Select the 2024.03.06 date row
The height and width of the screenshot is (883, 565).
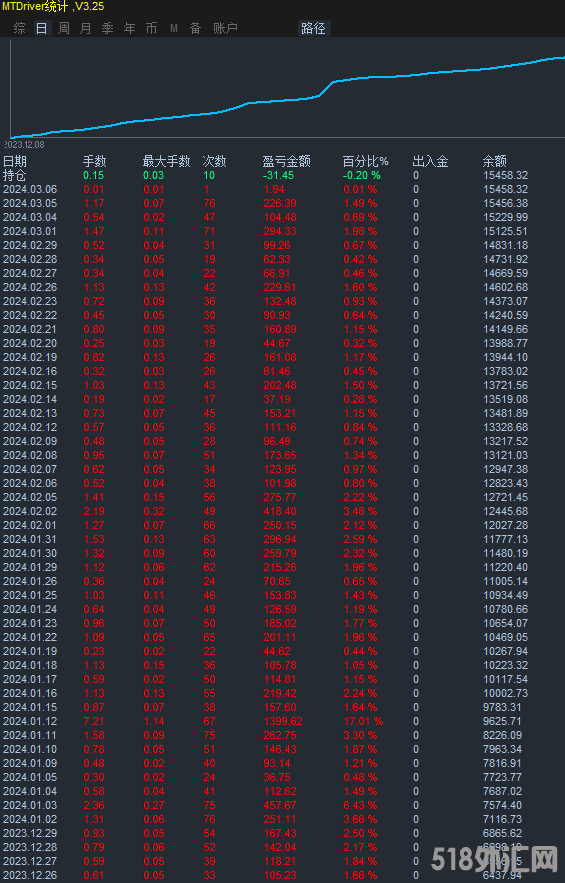click(x=30, y=189)
